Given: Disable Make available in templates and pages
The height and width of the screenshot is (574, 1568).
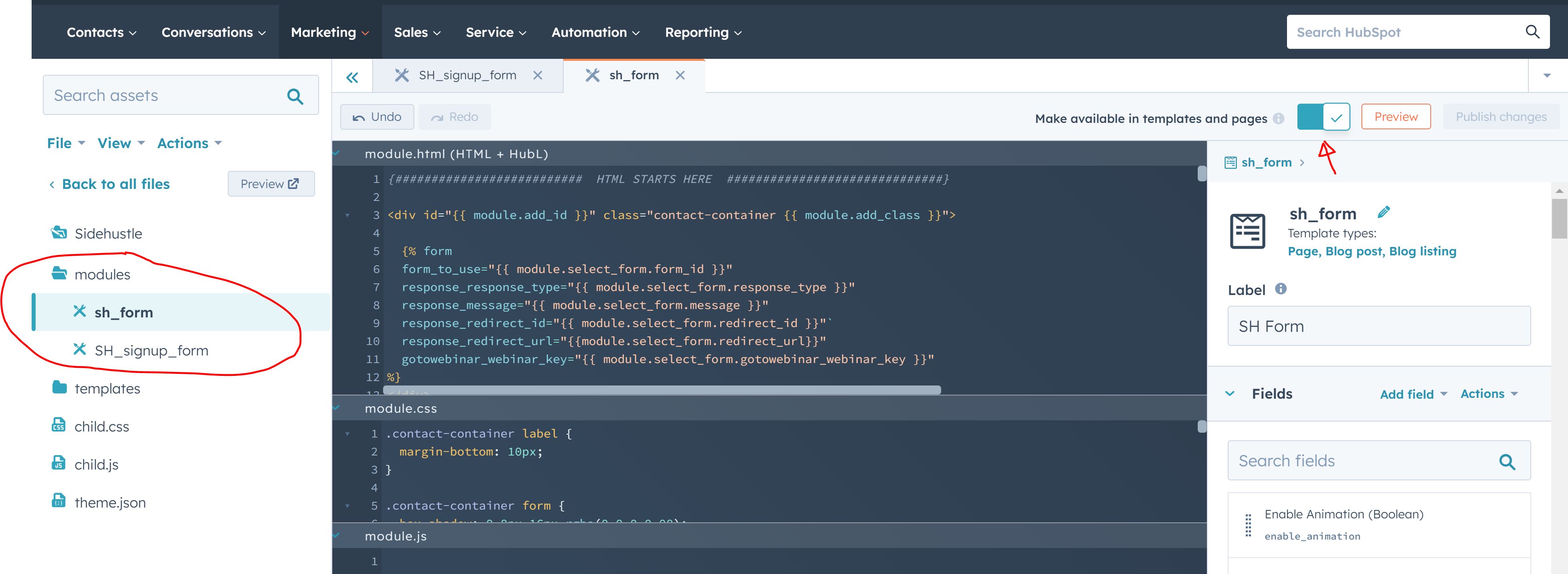Looking at the screenshot, I should [x=1324, y=116].
